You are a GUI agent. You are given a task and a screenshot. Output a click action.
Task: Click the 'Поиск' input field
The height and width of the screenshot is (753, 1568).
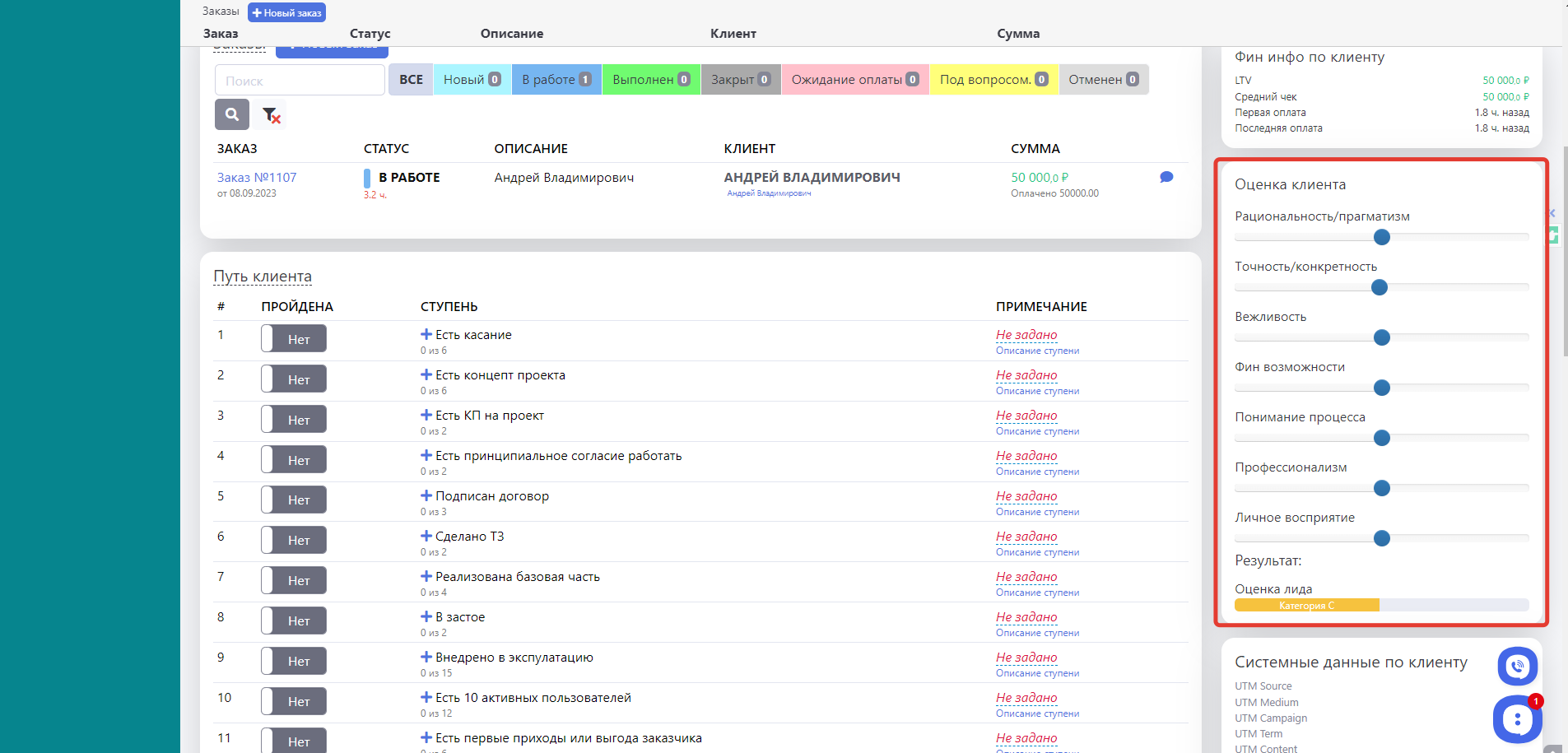click(x=300, y=81)
